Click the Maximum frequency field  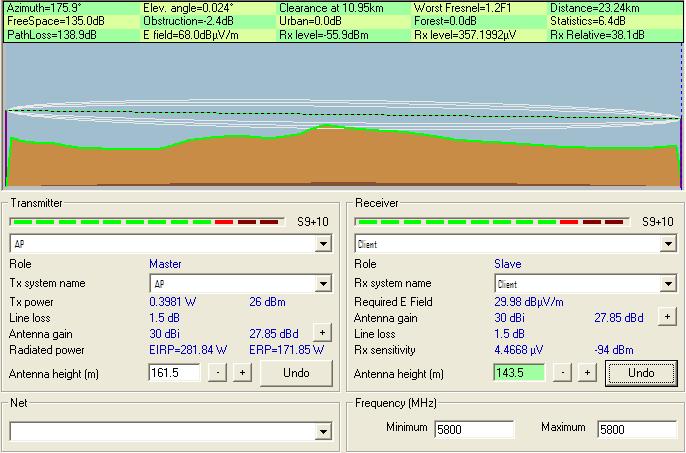click(637, 429)
